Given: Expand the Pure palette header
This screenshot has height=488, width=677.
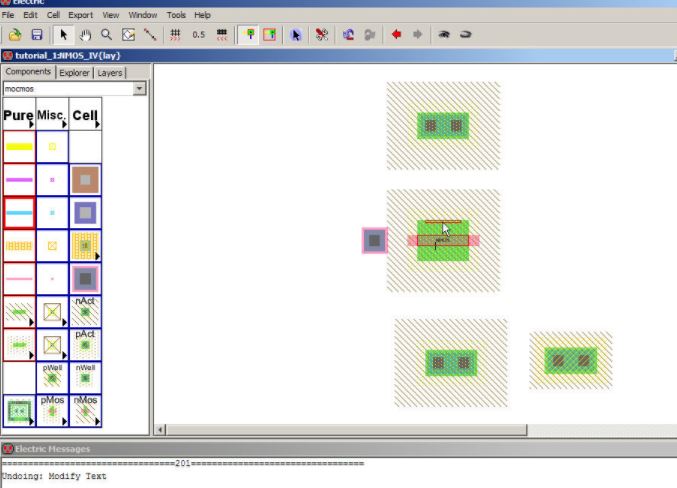Looking at the screenshot, I should click(19, 115).
